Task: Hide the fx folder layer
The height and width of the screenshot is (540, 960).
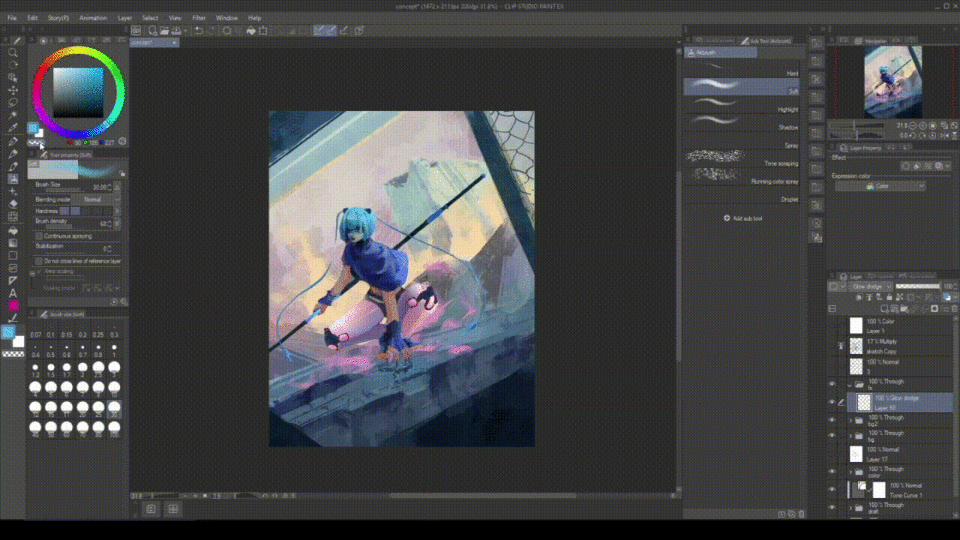Action: coord(832,384)
